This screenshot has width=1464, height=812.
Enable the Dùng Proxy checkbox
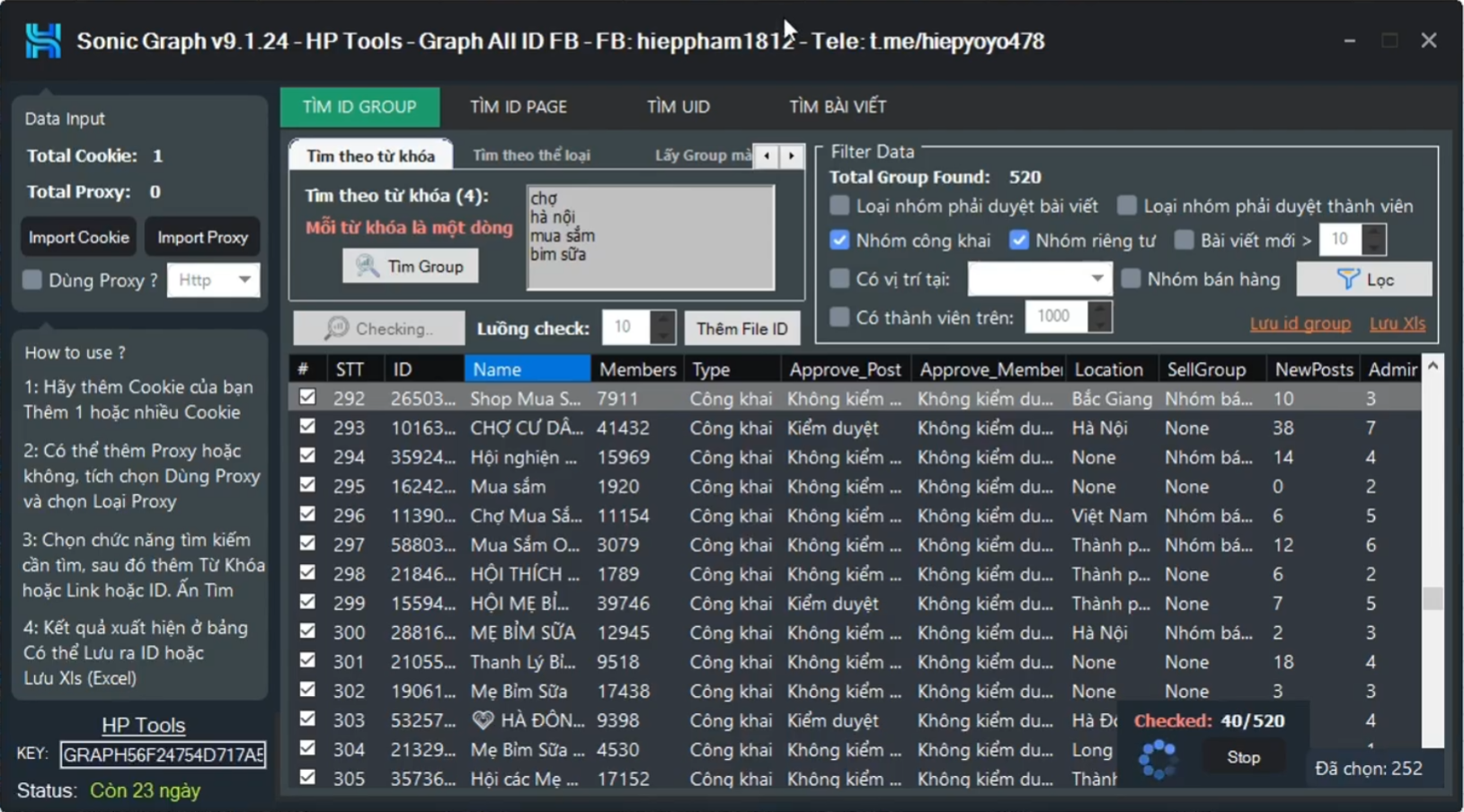[x=32, y=280]
